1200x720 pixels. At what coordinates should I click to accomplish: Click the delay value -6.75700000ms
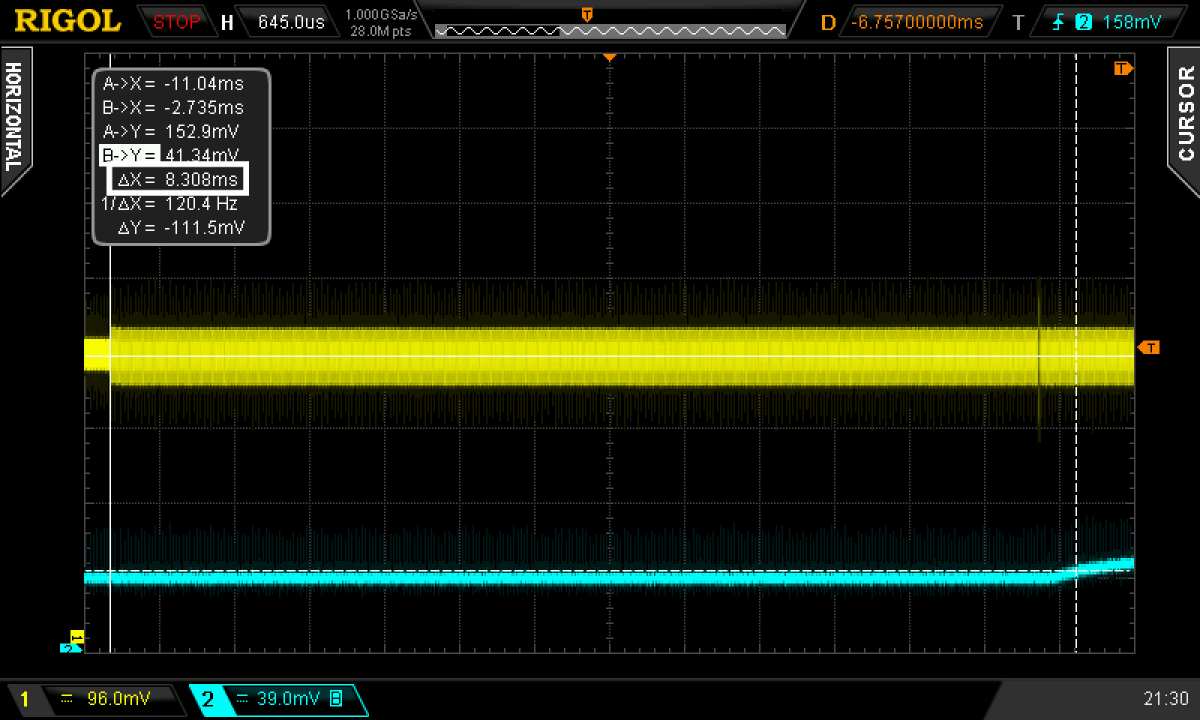tap(915, 21)
